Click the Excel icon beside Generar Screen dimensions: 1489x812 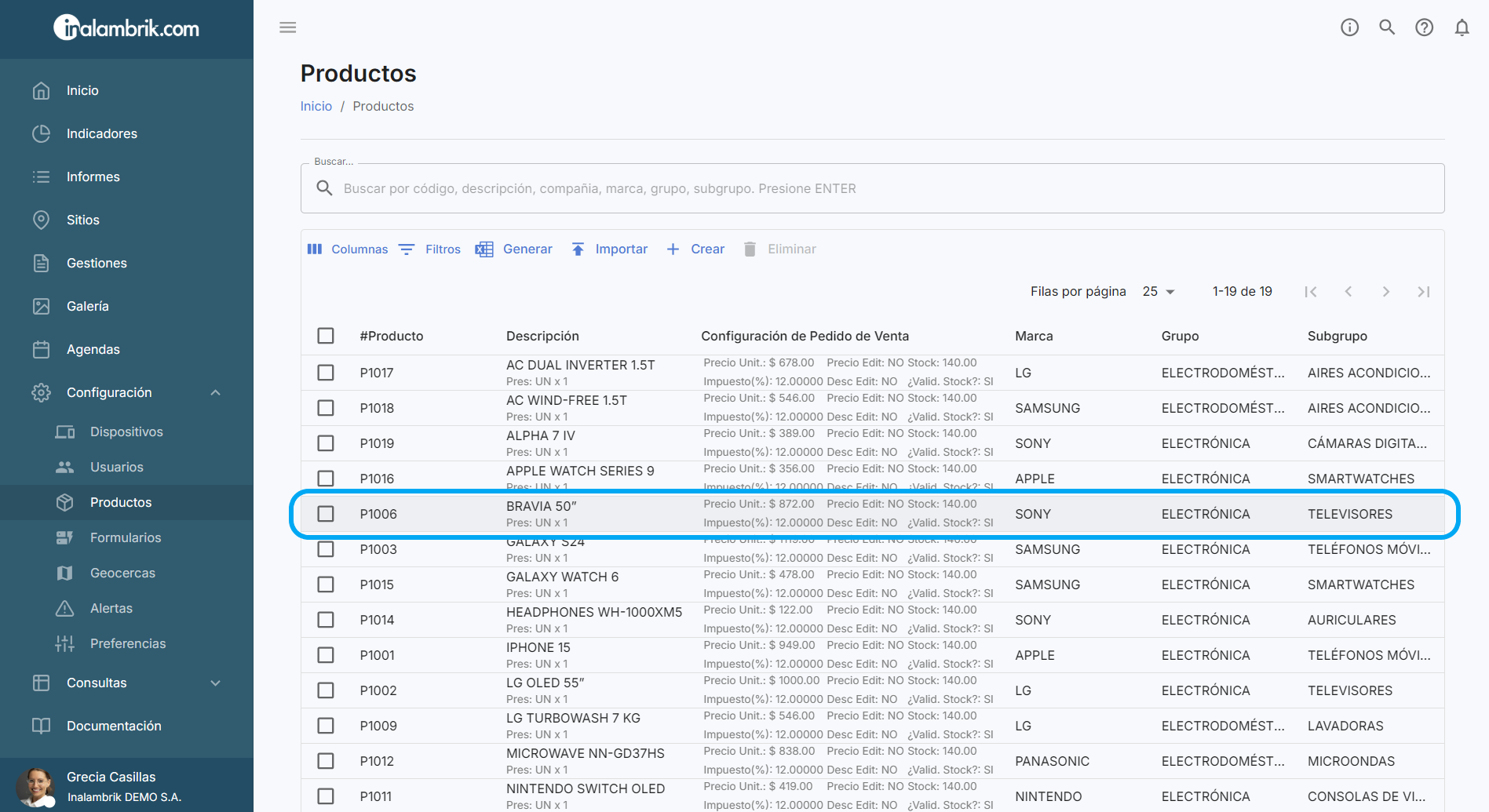point(484,249)
